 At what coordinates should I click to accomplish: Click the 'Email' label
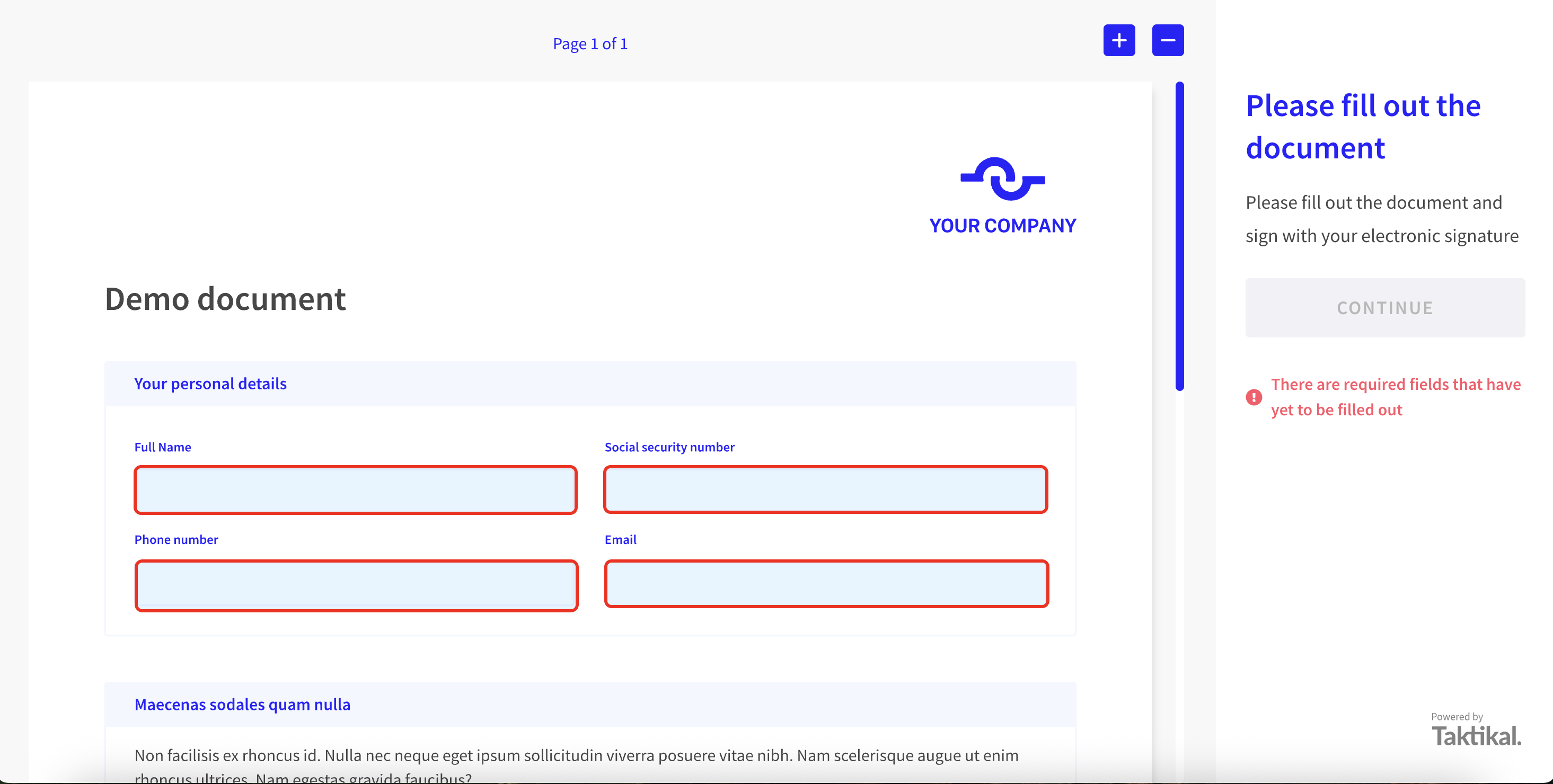tap(620, 540)
